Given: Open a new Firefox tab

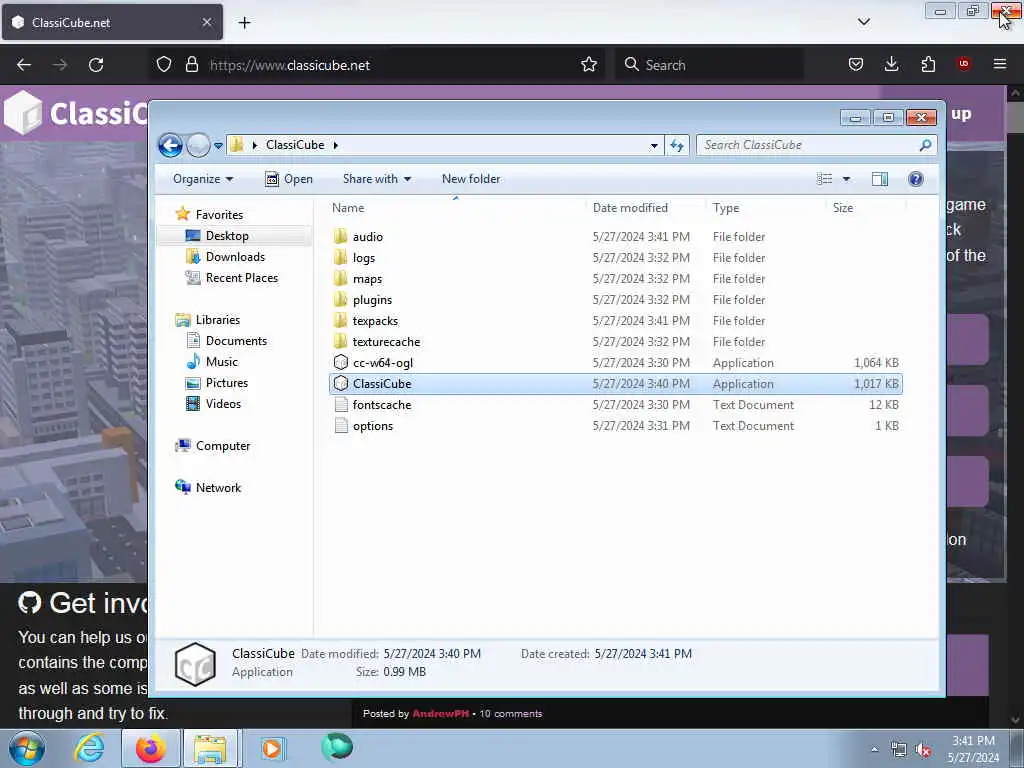Looking at the screenshot, I should (x=244, y=23).
